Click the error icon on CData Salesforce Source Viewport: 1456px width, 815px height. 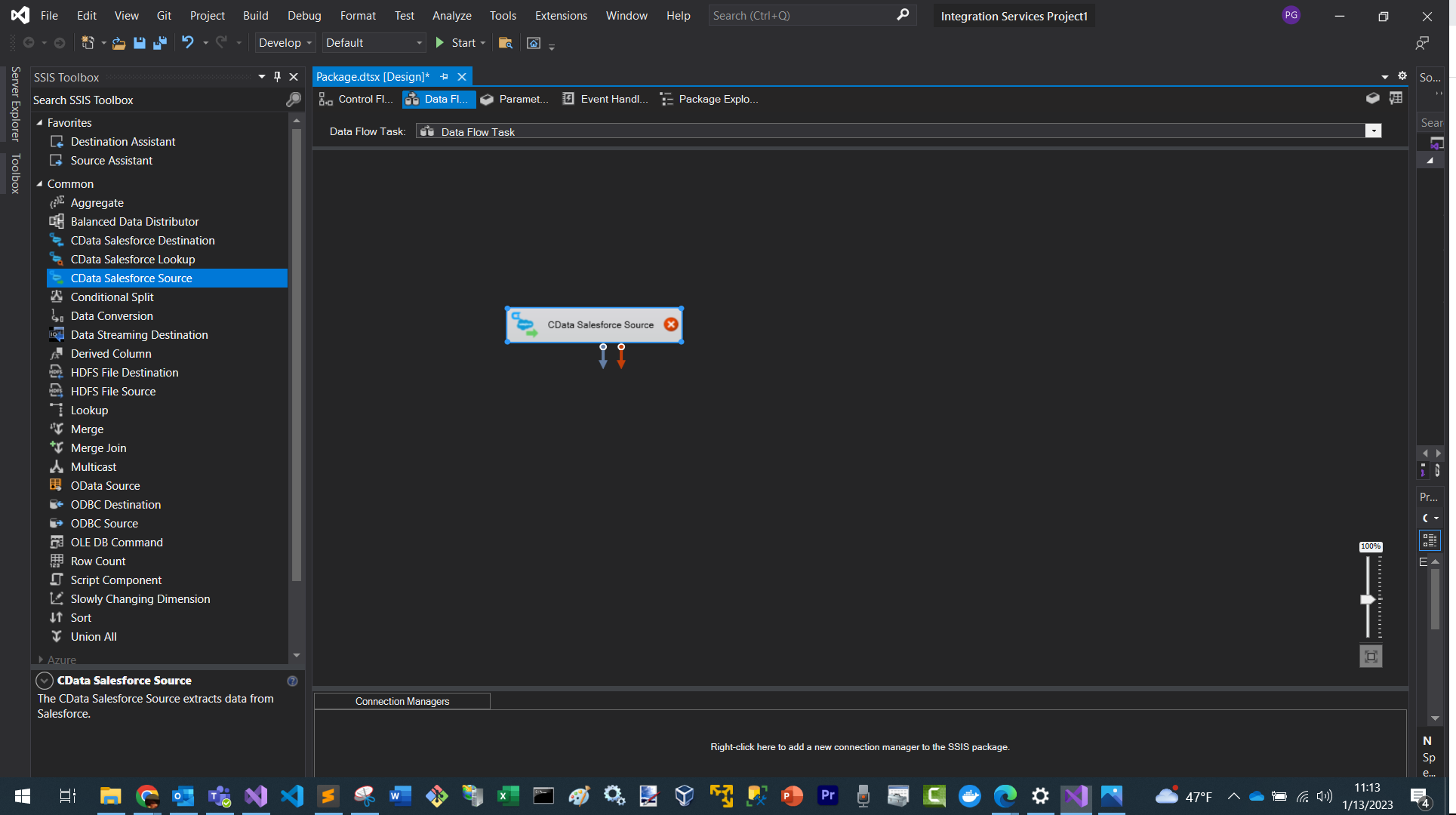pyautogui.click(x=670, y=324)
